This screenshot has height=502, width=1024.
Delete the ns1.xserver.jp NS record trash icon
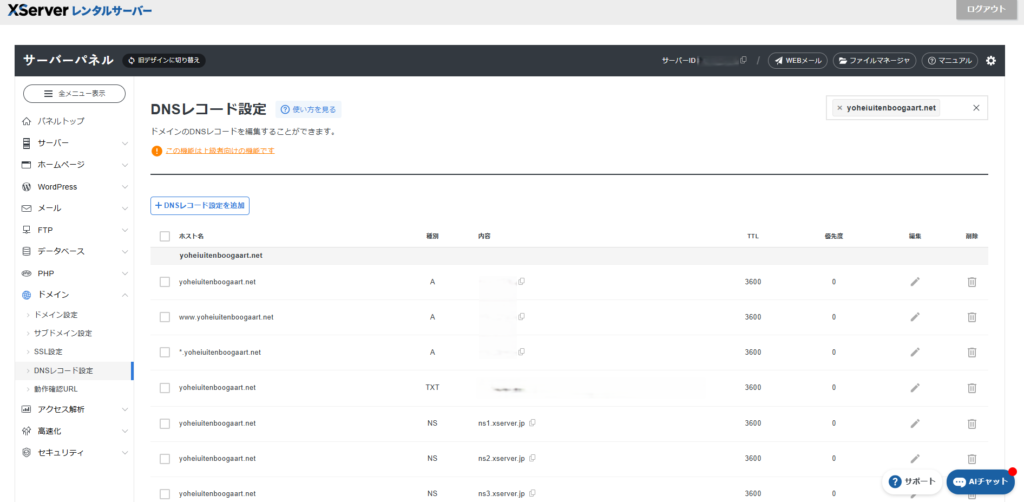pos(971,423)
